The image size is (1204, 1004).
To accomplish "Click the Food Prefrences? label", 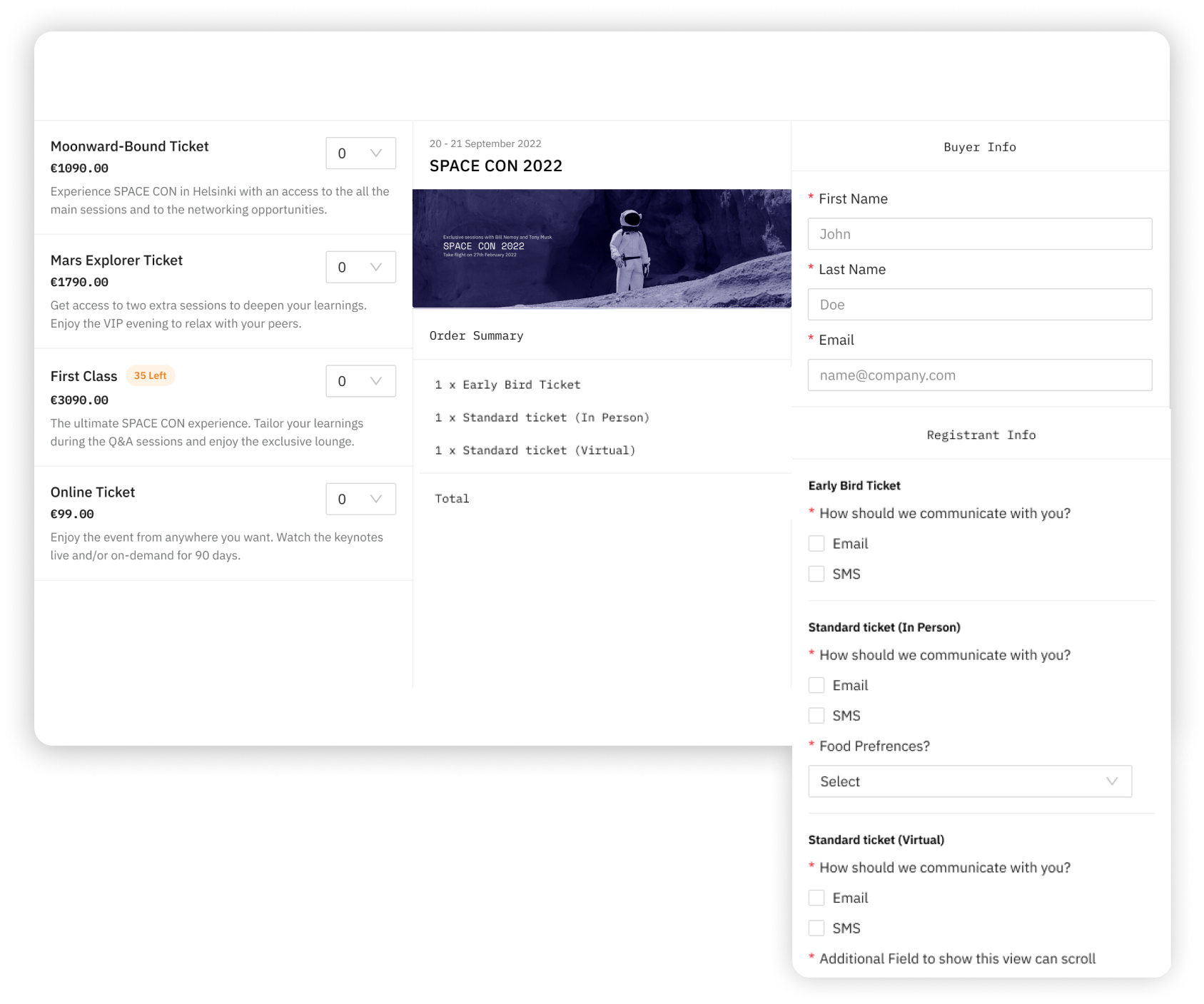I will [874, 746].
